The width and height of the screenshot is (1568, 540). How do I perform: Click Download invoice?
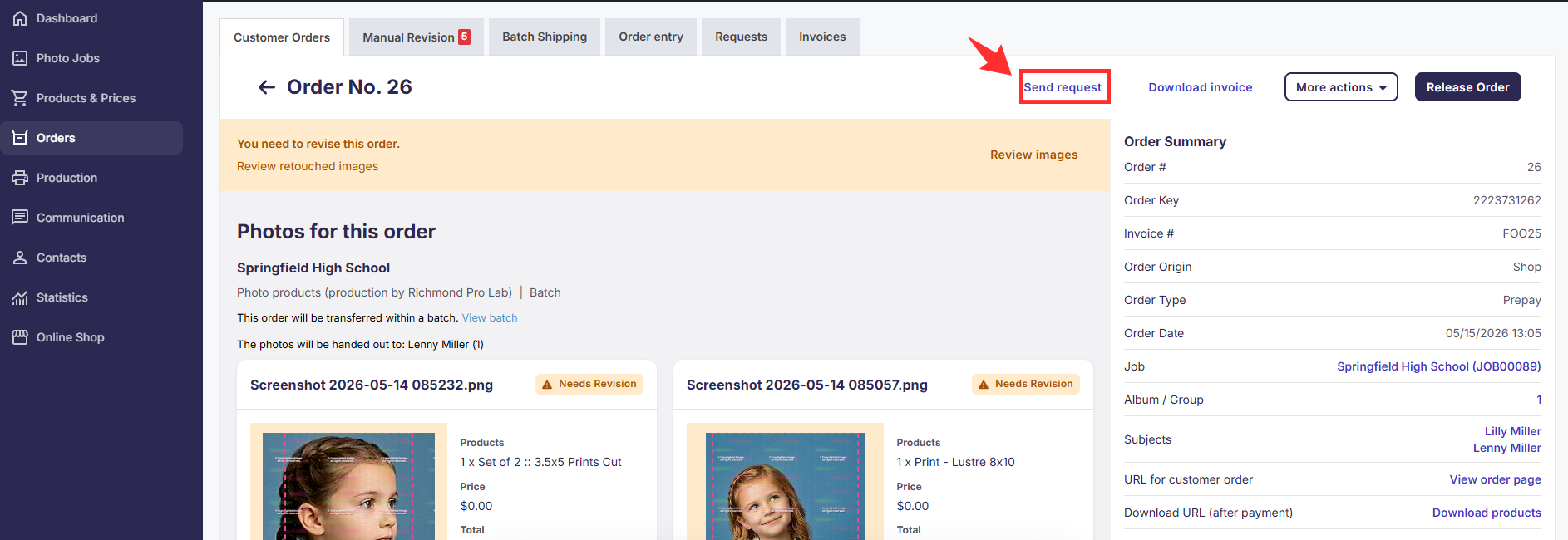tap(1201, 87)
